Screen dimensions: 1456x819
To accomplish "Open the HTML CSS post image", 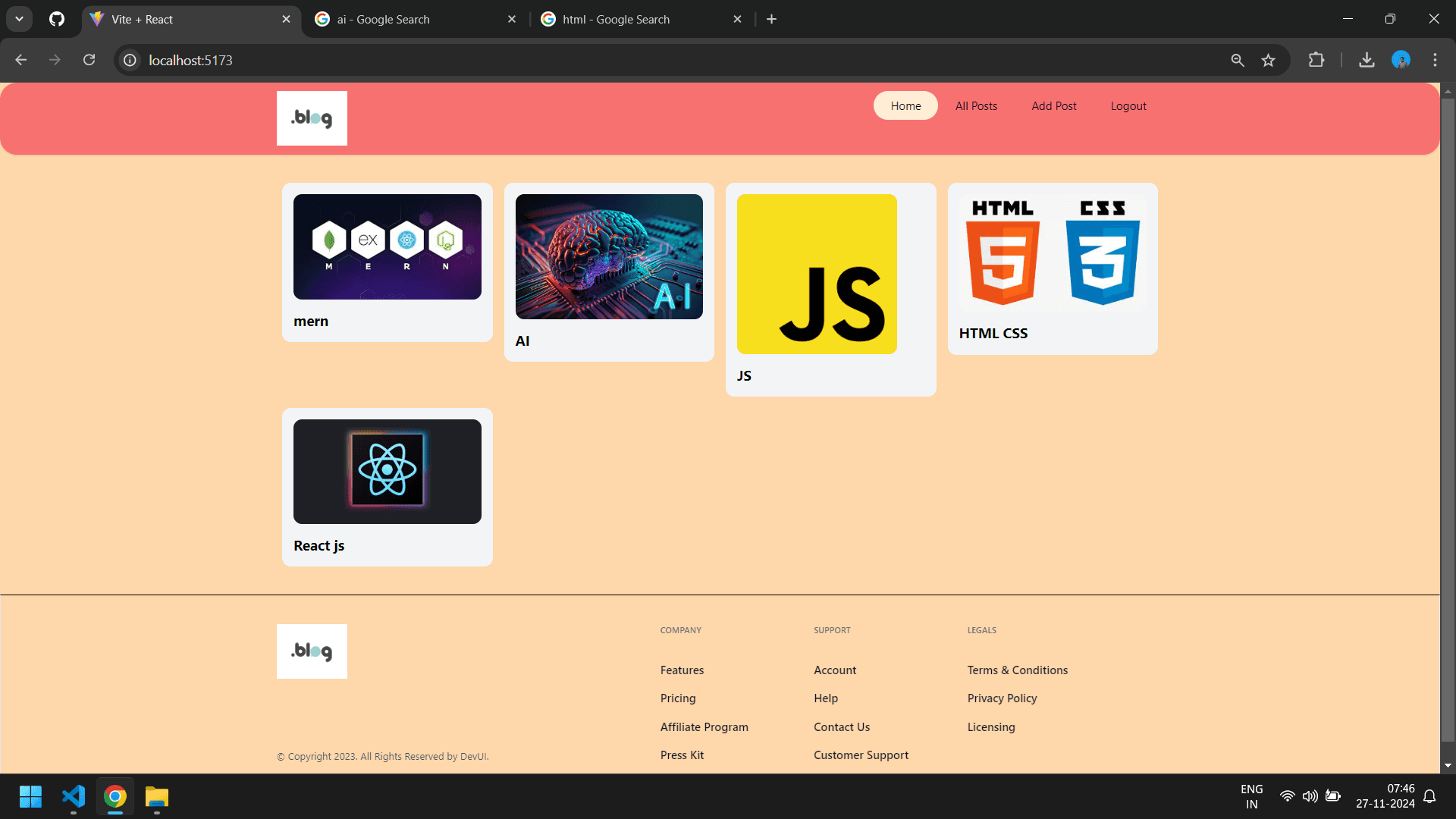I will point(1053,253).
